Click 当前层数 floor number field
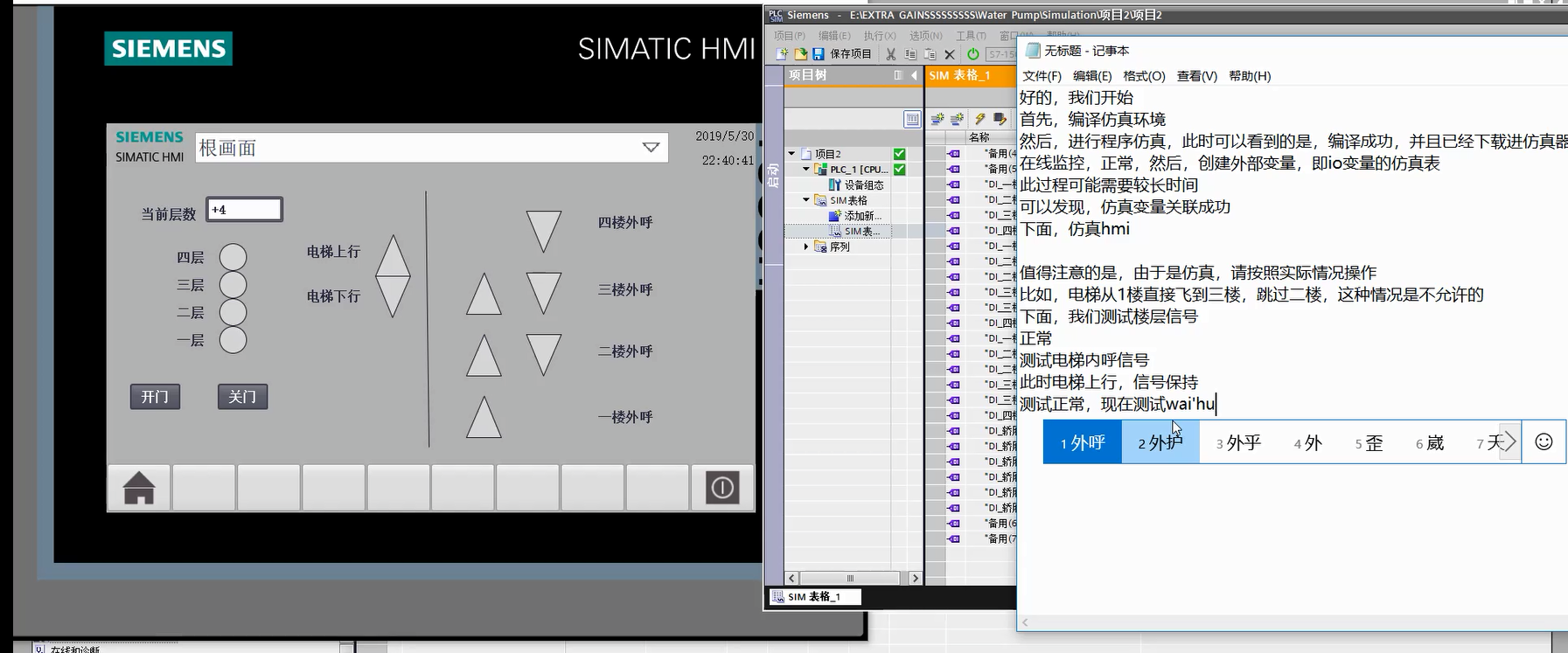The width and height of the screenshot is (1568, 653). point(244,210)
